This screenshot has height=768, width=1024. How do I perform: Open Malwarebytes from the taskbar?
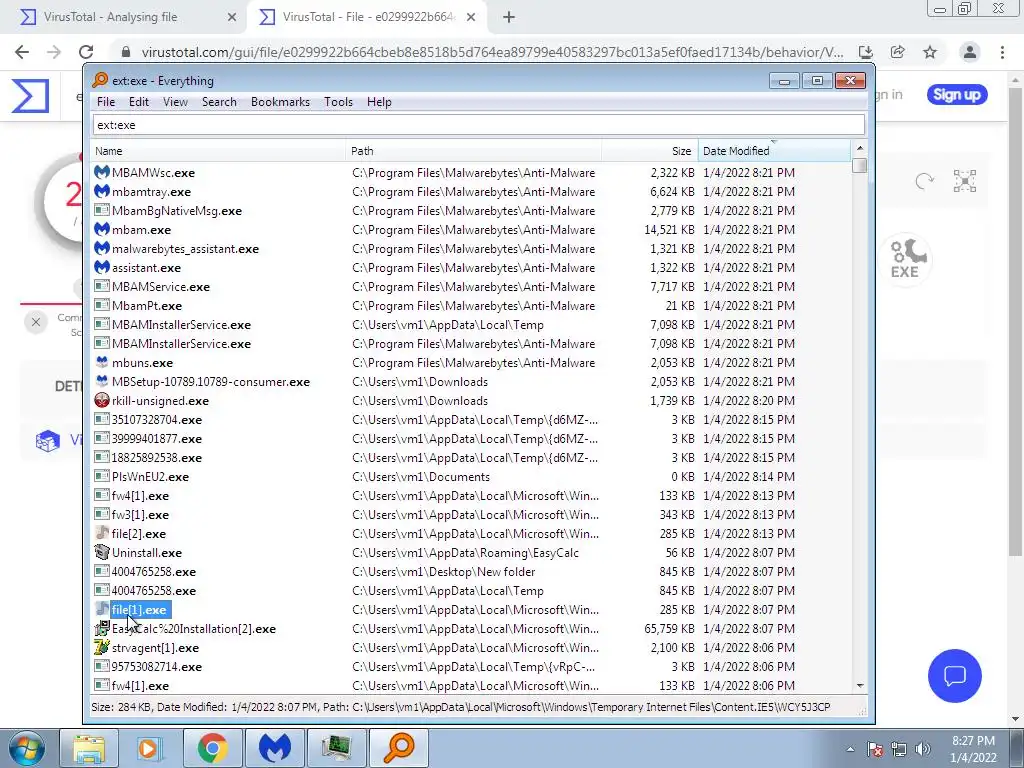point(274,748)
